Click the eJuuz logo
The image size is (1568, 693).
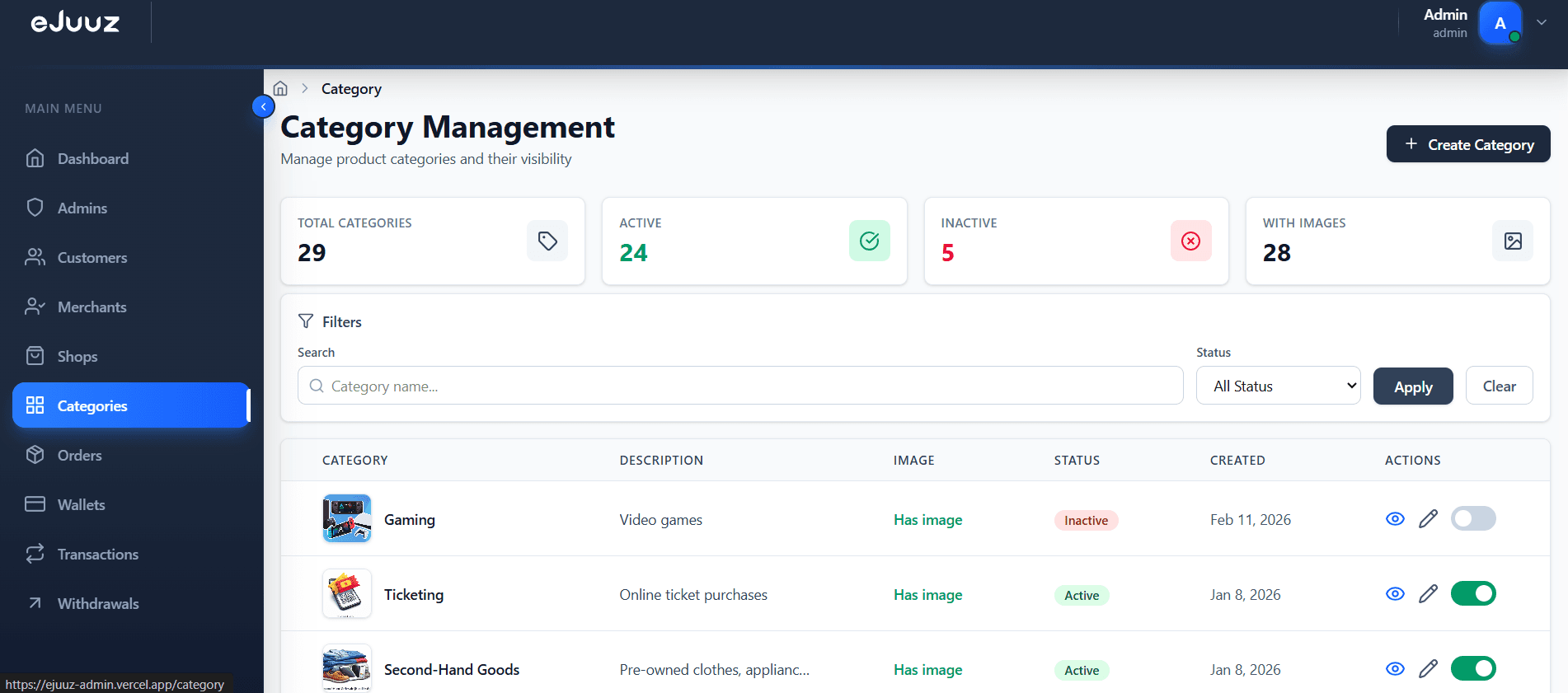pyautogui.click(x=75, y=22)
